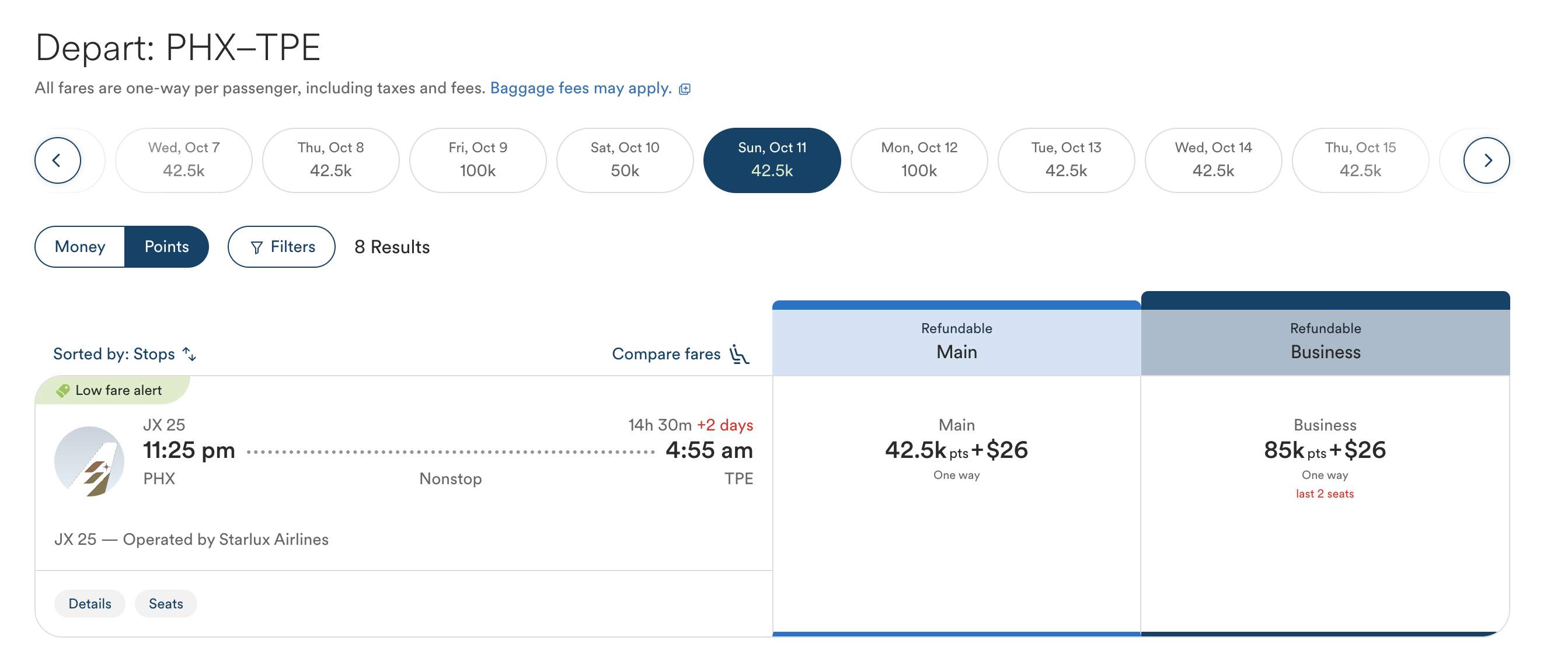Viewport: 1568px width, 658px height.
Task: Click the funnel icon in Filters
Action: pos(256,247)
